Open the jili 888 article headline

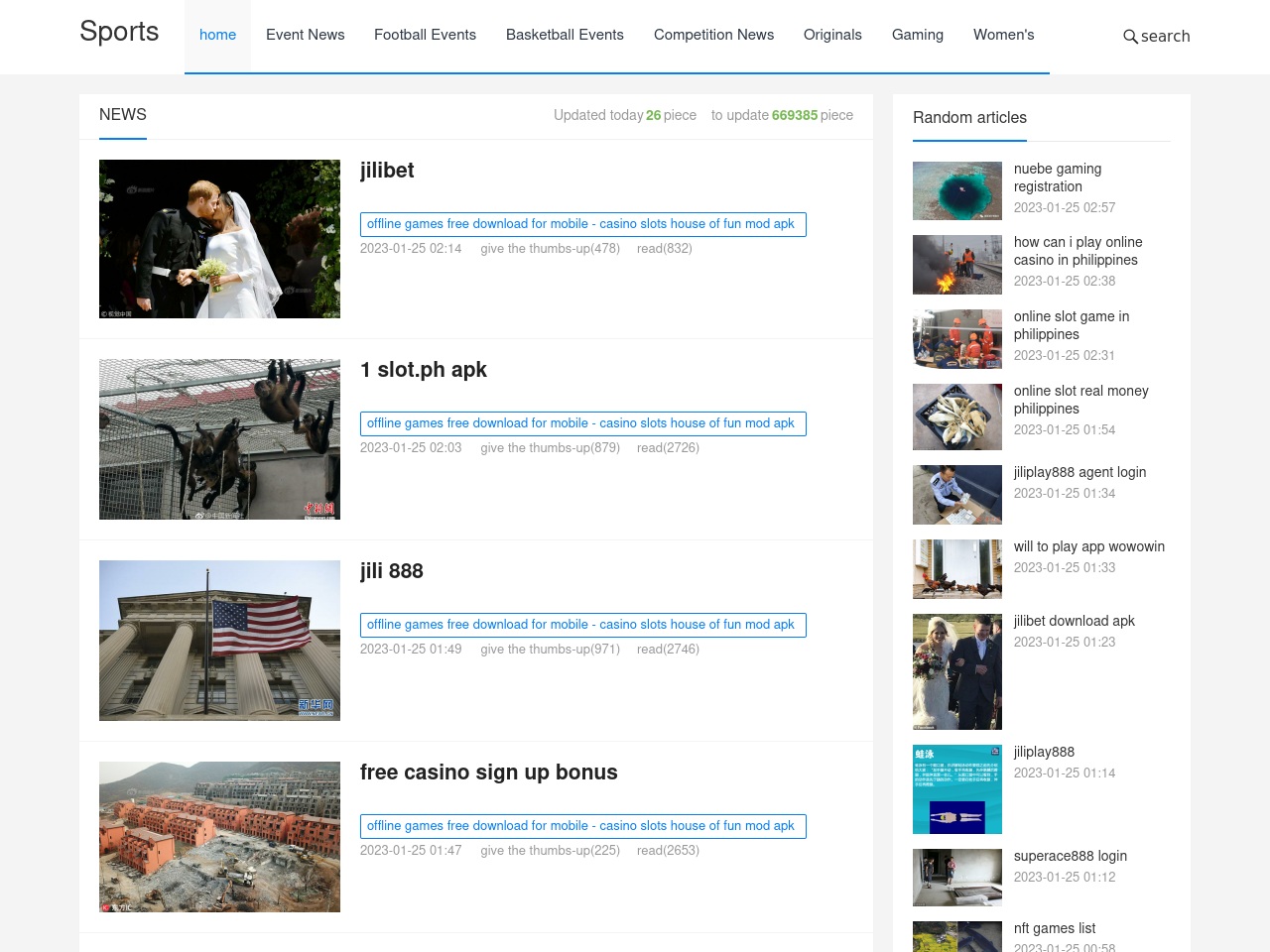tap(392, 571)
